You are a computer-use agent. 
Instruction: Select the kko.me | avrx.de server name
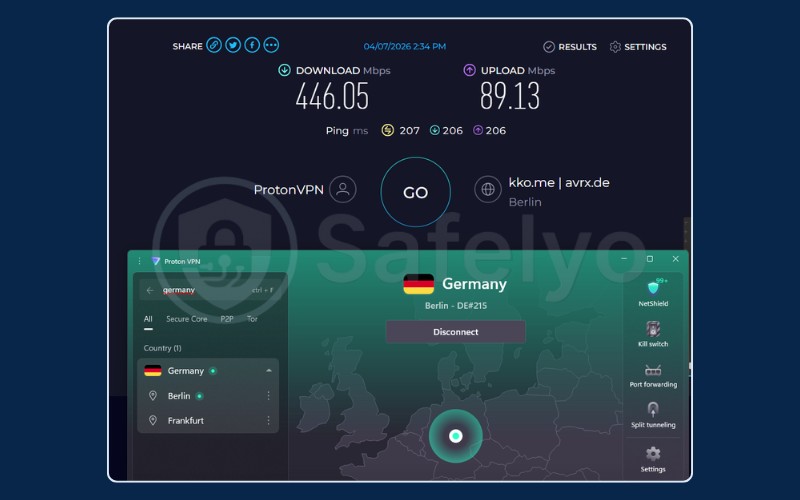coord(559,183)
